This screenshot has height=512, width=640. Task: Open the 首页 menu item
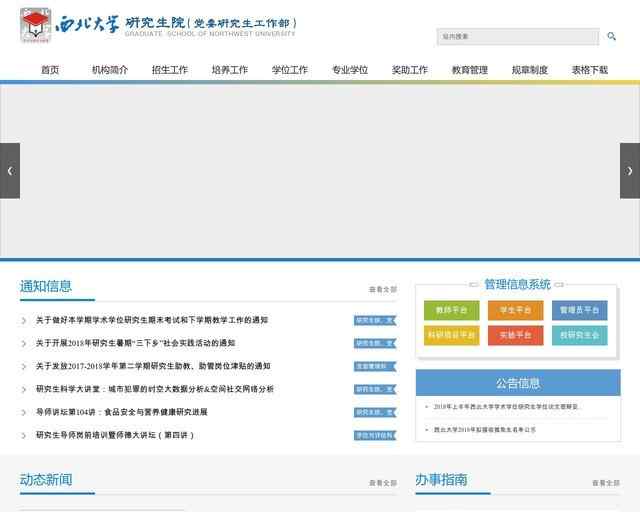coord(50,70)
